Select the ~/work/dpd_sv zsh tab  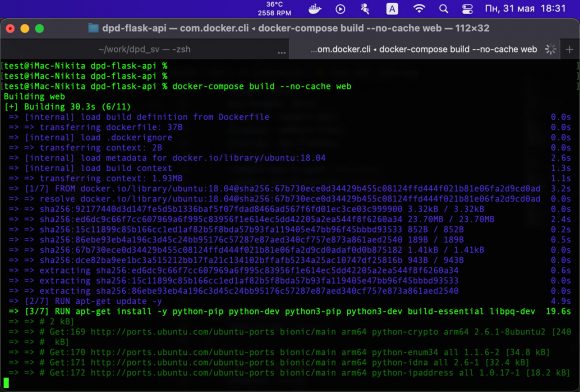(144, 49)
